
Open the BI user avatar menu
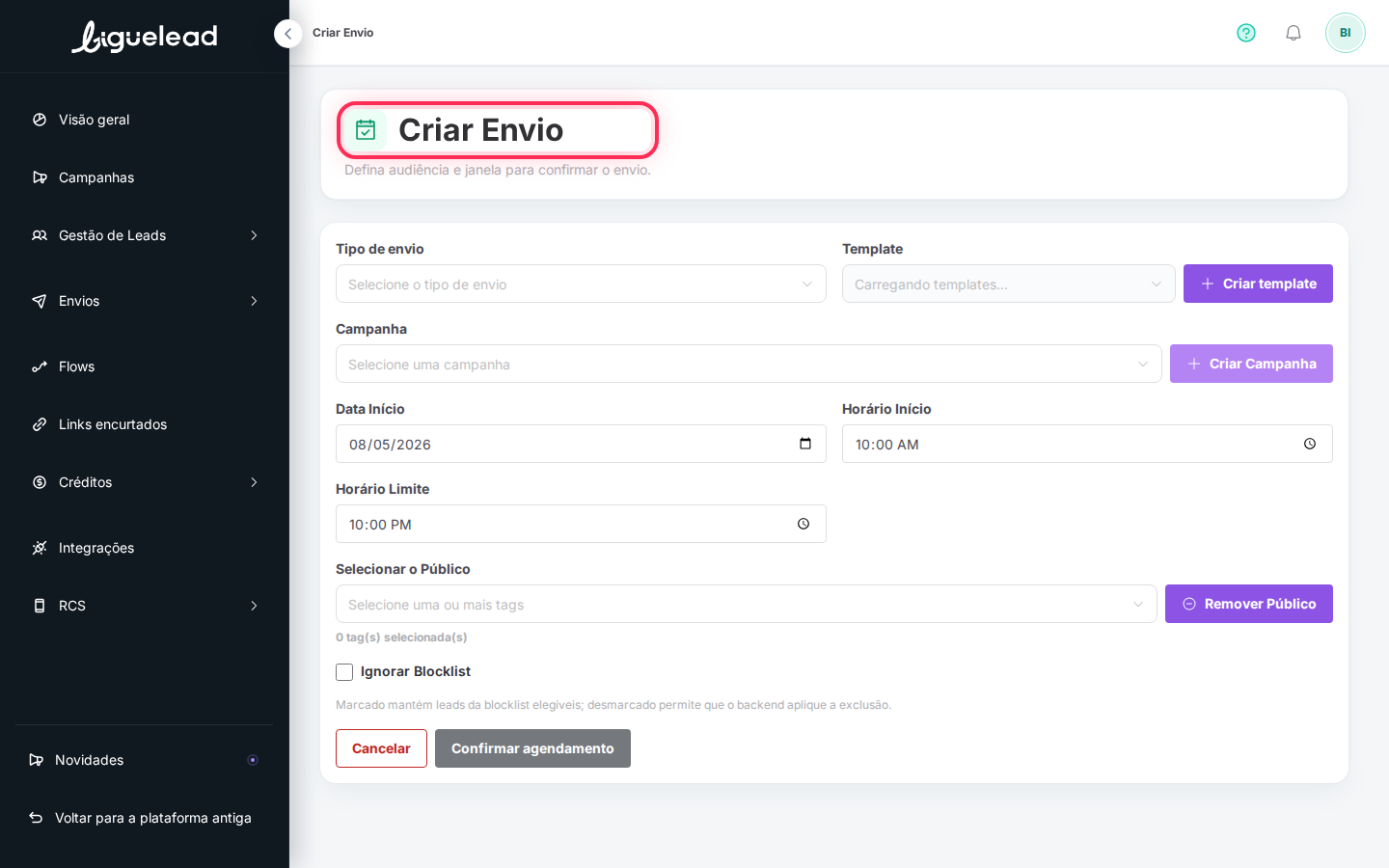pyautogui.click(x=1345, y=33)
